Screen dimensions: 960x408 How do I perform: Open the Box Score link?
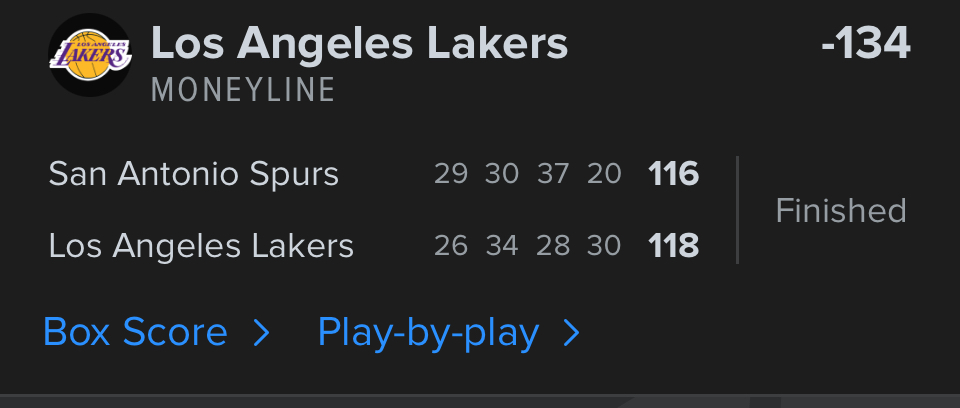[x=135, y=333]
